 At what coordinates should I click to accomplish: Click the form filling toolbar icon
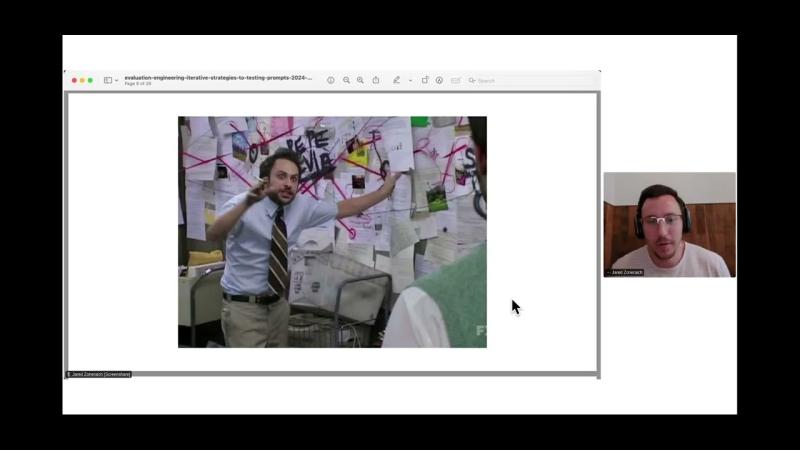tap(456, 81)
